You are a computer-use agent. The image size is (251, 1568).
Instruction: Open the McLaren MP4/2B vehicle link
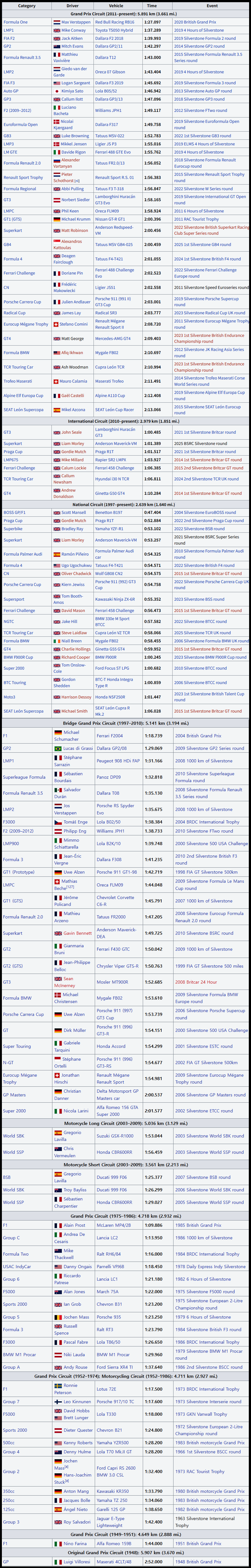coord(113,1225)
